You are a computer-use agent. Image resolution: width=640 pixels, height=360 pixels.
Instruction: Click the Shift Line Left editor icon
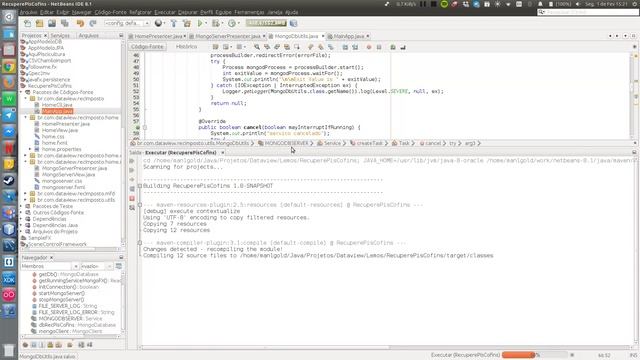pyautogui.click(x=345, y=47)
